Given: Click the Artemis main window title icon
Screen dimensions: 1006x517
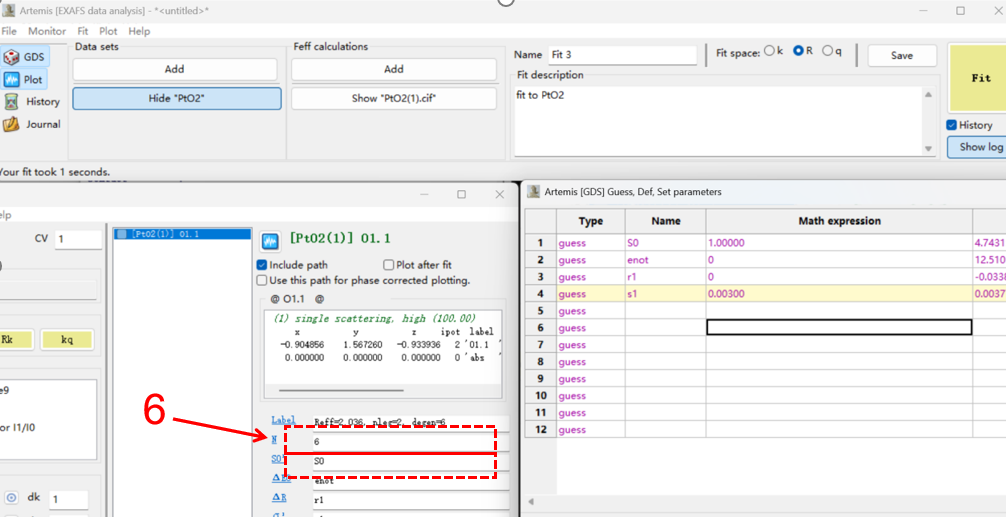Looking at the screenshot, I should pos(8,10).
